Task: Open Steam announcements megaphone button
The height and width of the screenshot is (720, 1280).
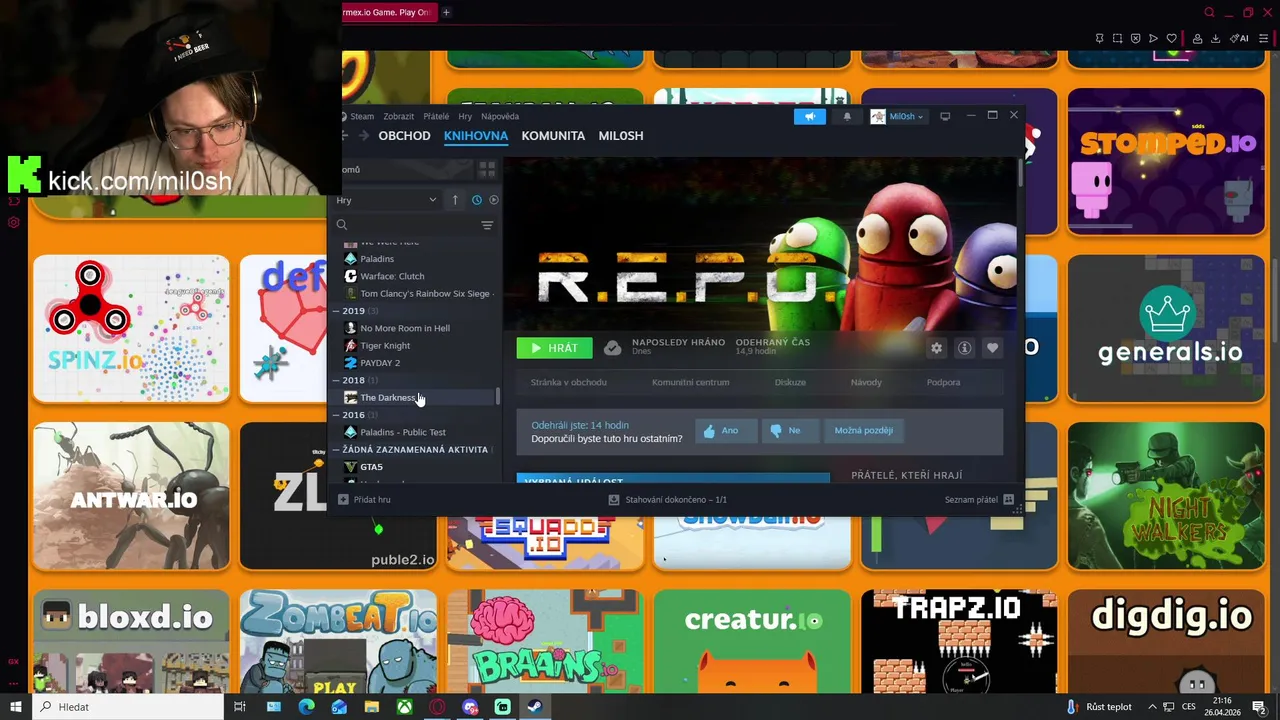Action: point(810,116)
